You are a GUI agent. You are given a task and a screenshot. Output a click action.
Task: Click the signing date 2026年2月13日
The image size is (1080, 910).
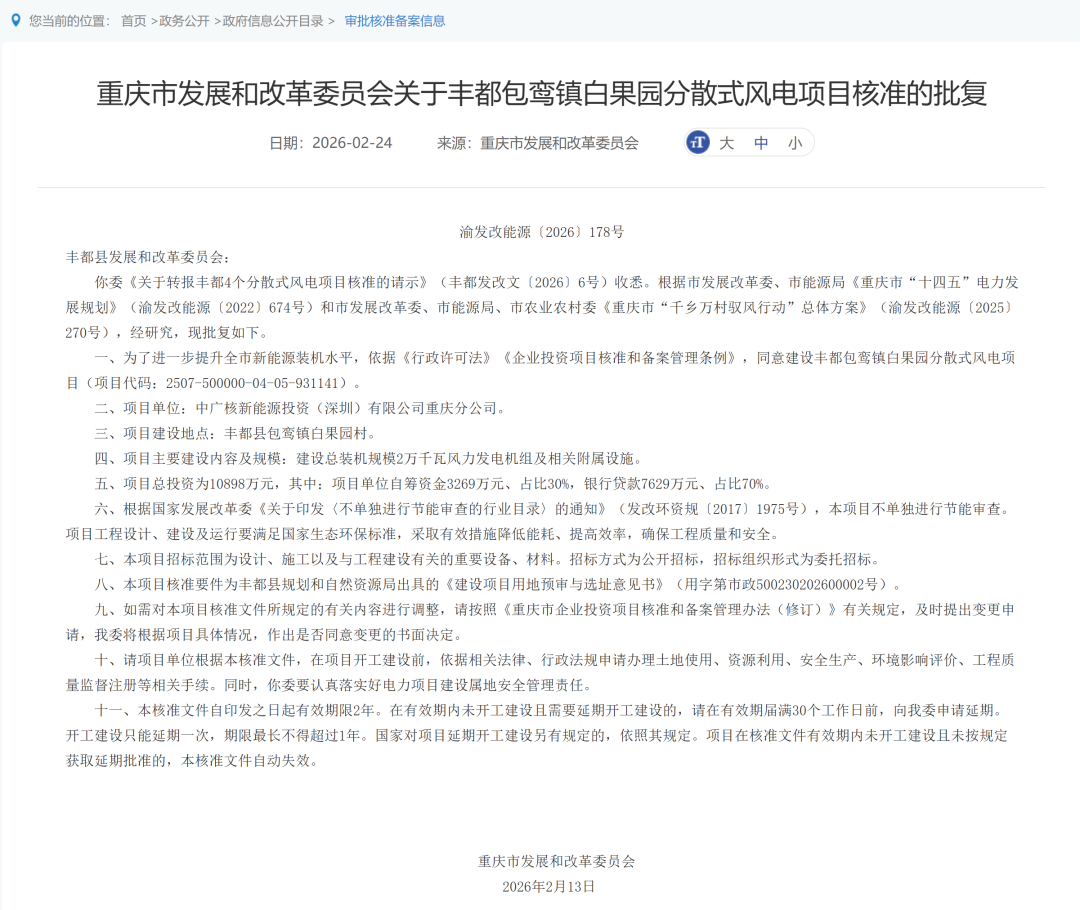tap(548, 886)
